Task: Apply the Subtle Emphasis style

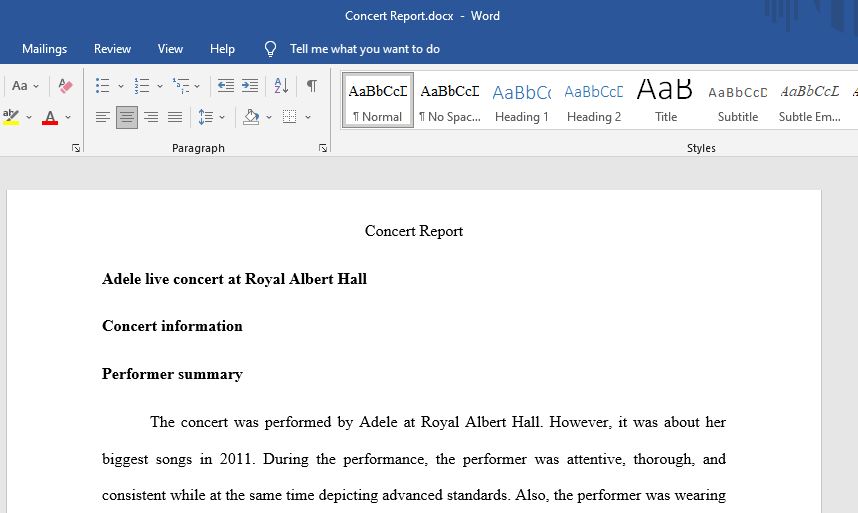Action: point(809,101)
